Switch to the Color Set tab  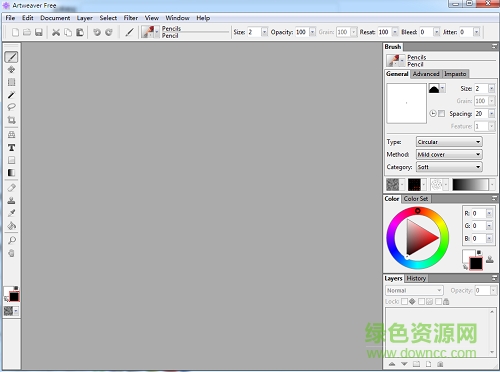[x=416, y=199]
